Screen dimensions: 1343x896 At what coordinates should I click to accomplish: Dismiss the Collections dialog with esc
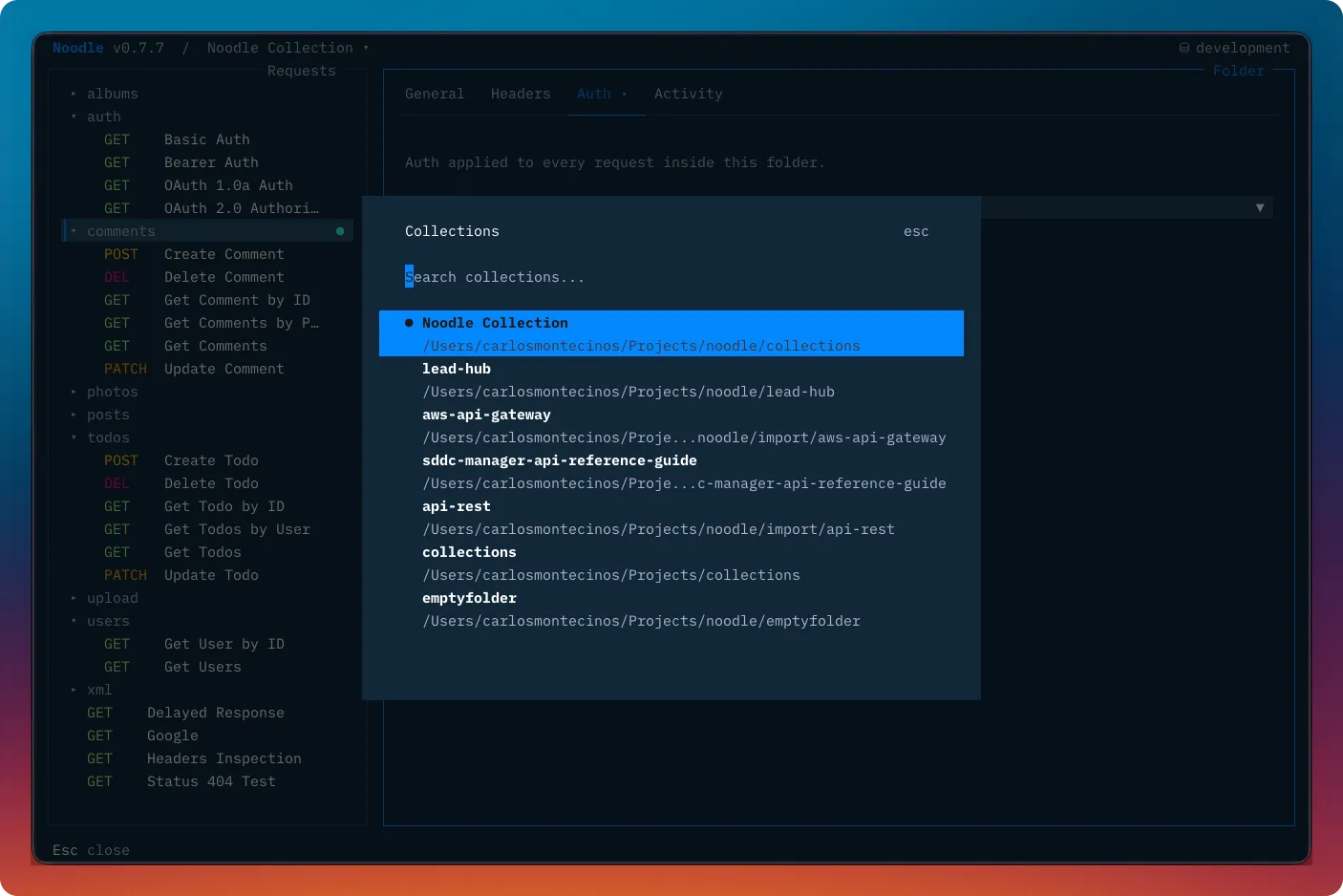coord(916,231)
